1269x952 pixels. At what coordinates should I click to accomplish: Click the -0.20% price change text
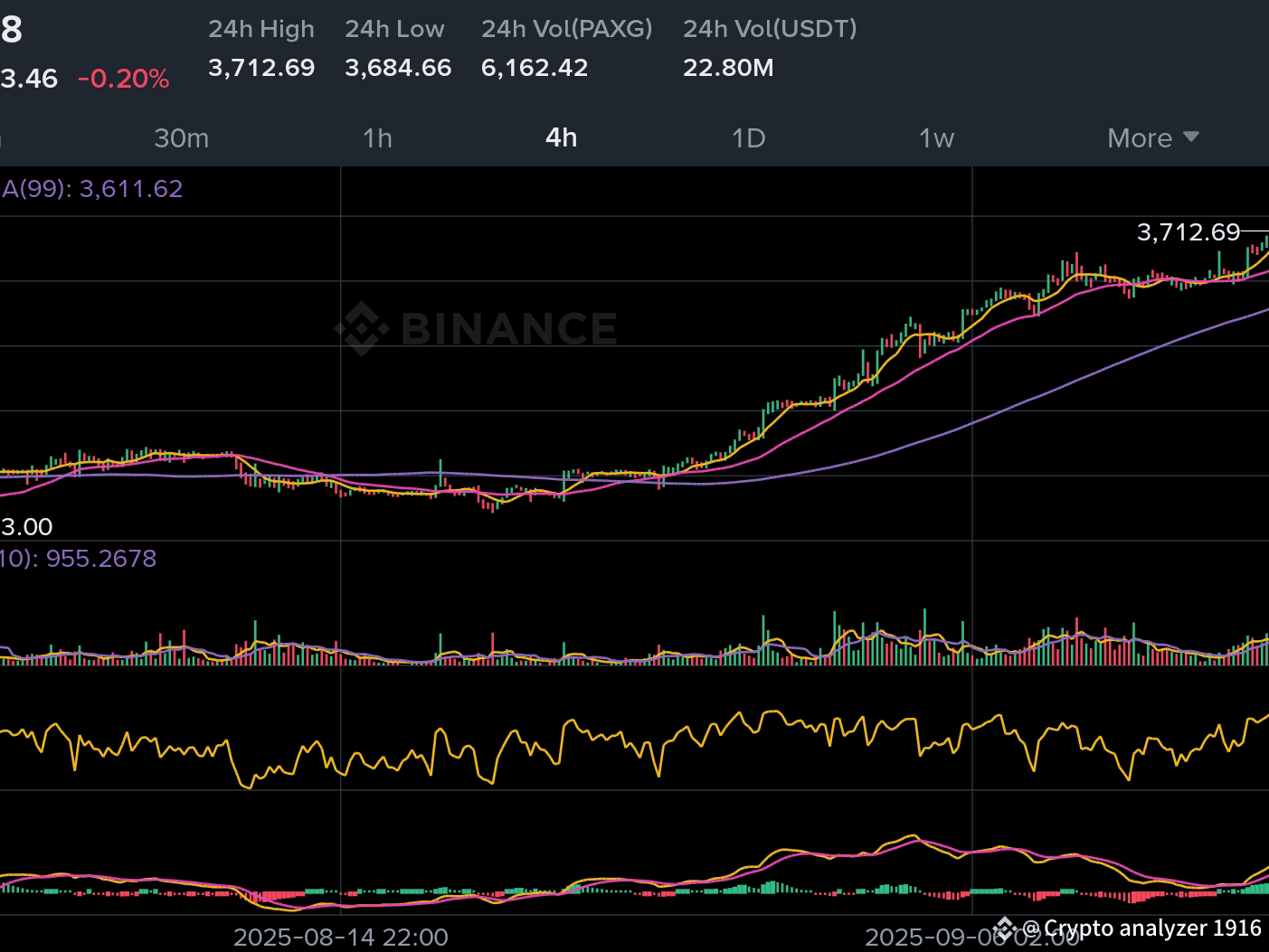click(x=123, y=79)
